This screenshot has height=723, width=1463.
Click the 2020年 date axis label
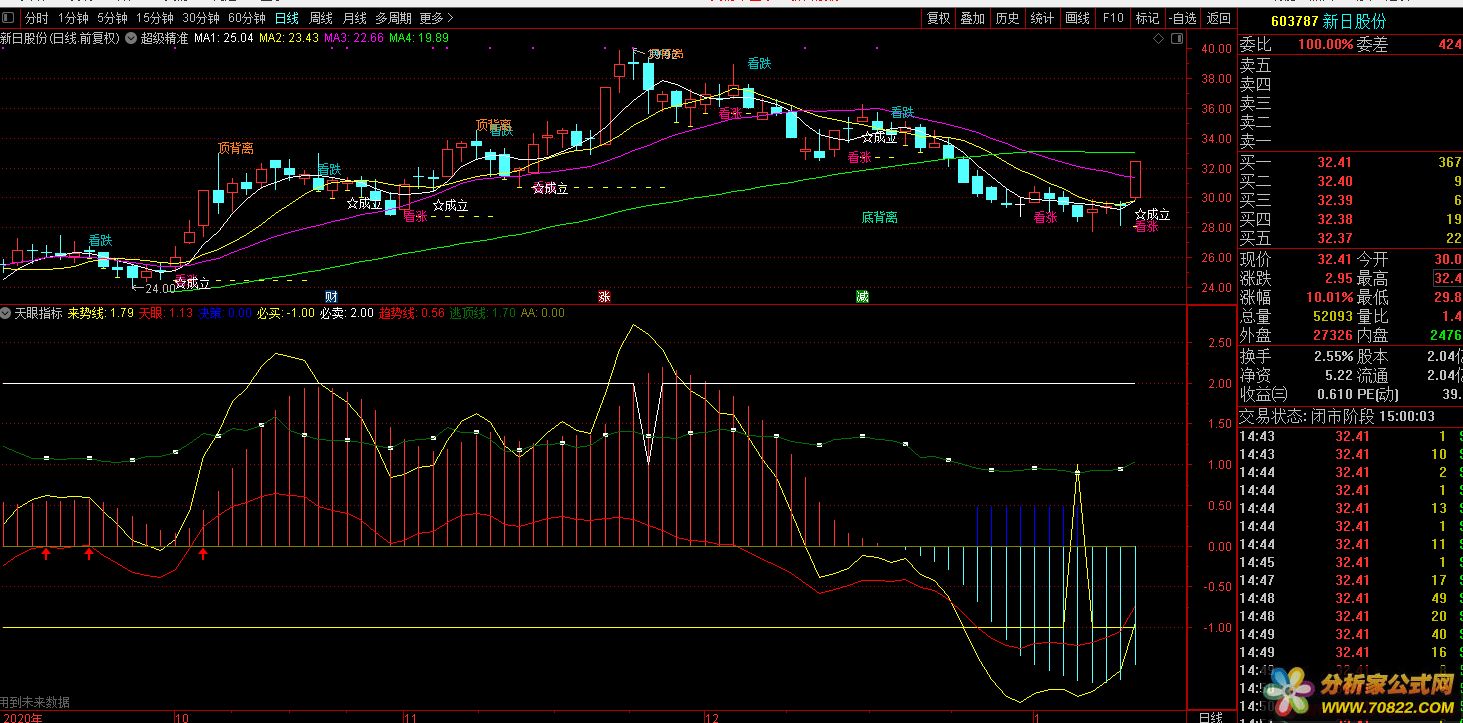pos(21,717)
